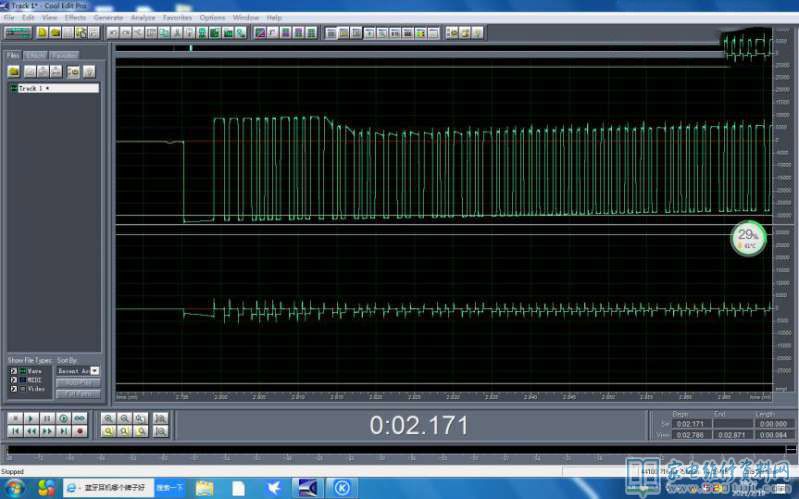Click the Auto-Play button under Sort By
Image resolution: width=799 pixels, height=499 pixels.
point(78,382)
